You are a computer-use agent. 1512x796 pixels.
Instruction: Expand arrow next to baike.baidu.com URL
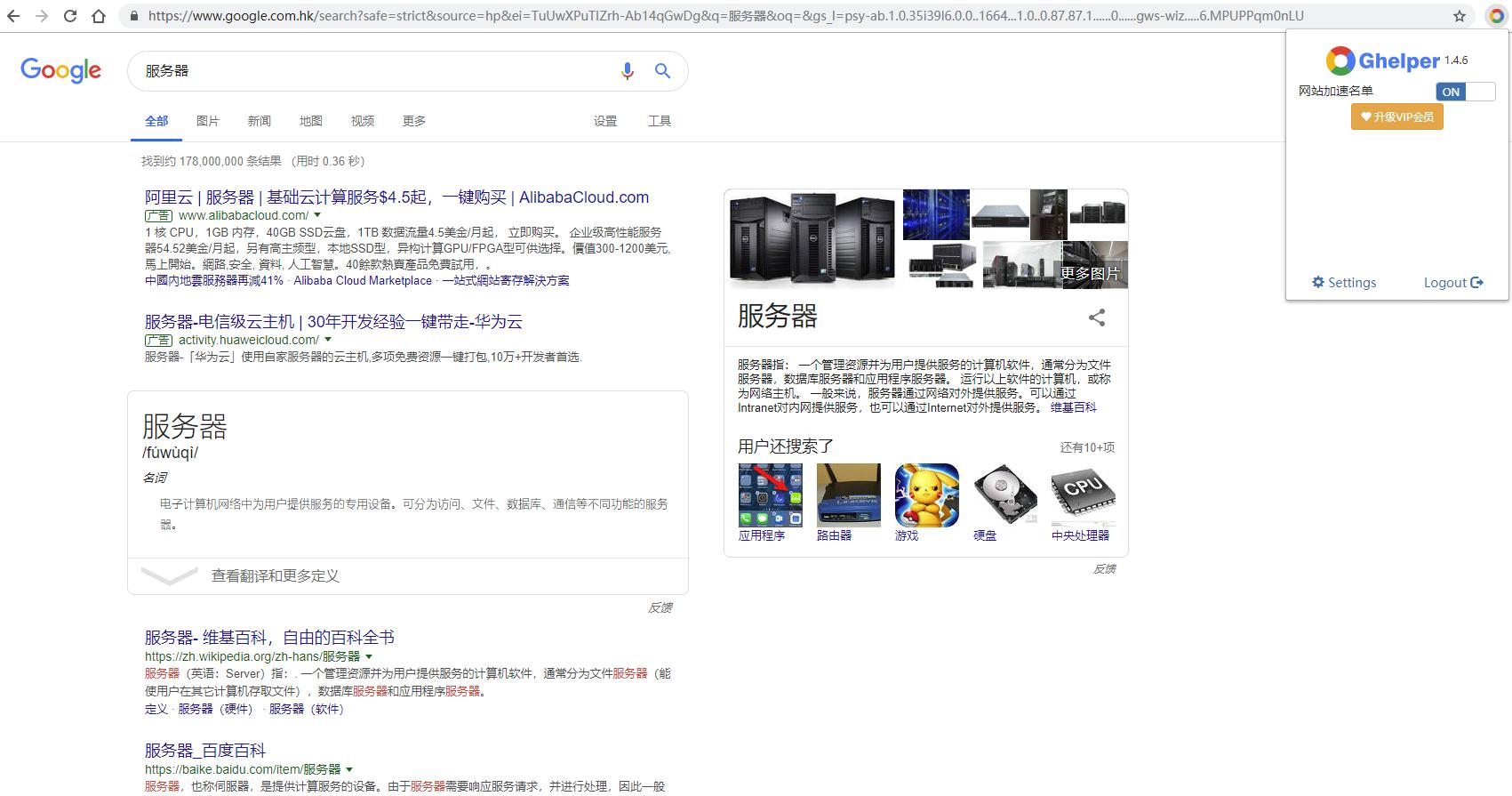tap(349, 769)
